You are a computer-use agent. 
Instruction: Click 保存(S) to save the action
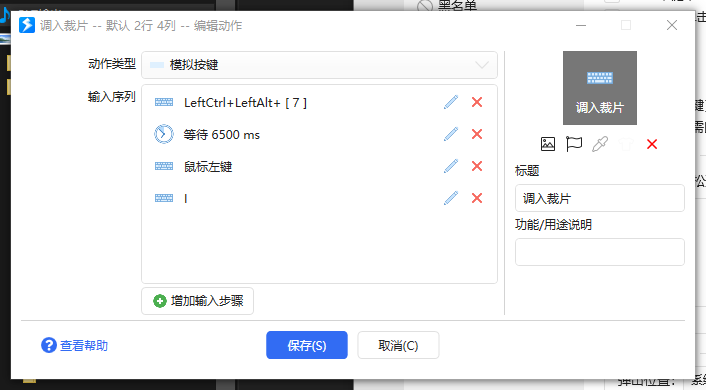pos(307,345)
